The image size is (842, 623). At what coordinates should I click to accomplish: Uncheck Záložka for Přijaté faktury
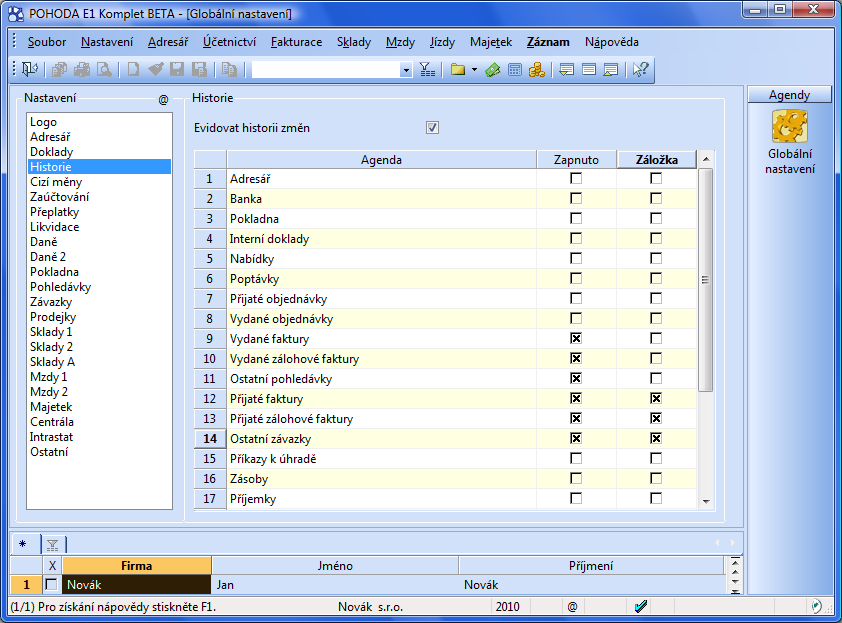656,398
